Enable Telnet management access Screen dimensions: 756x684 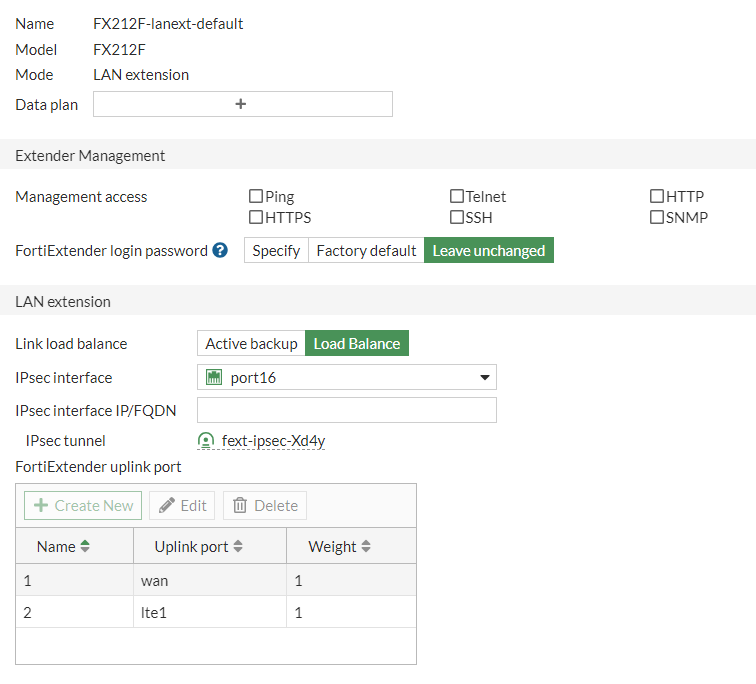(x=457, y=196)
